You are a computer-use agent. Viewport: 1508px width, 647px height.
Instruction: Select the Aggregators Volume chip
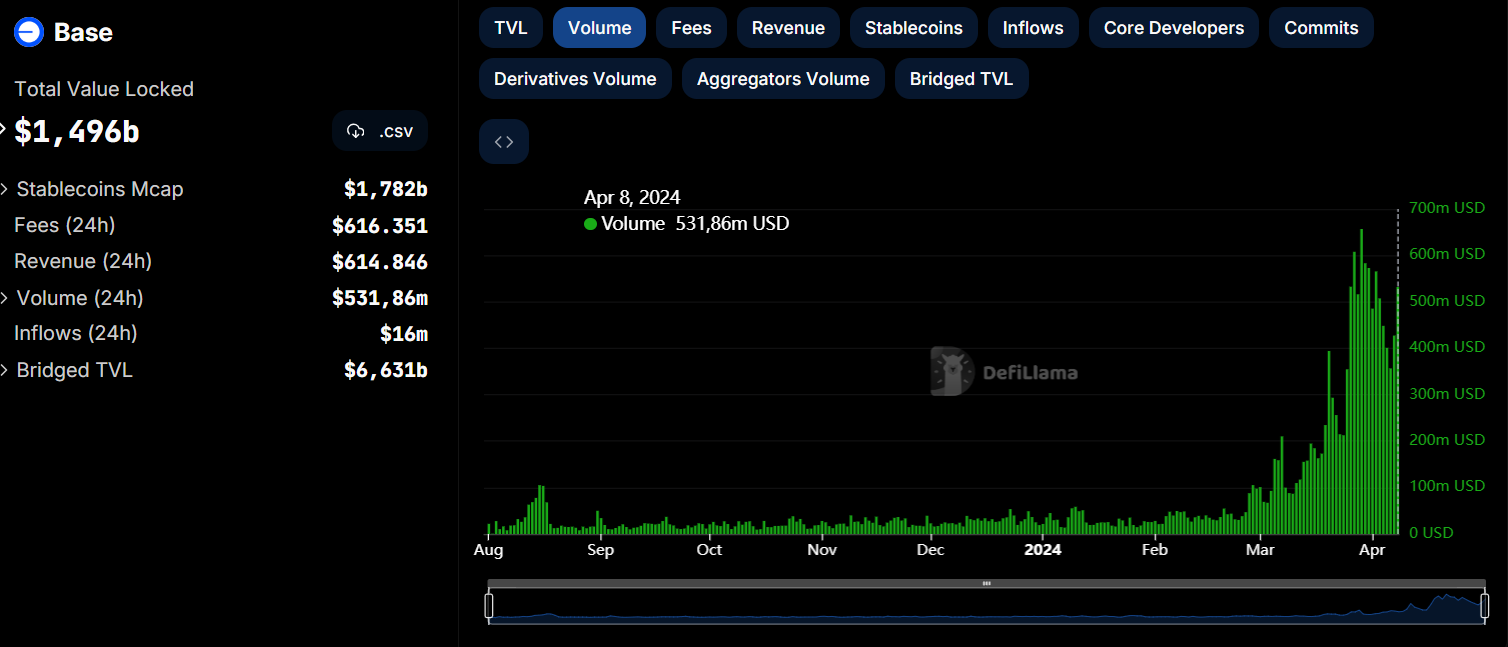(783, 79)
